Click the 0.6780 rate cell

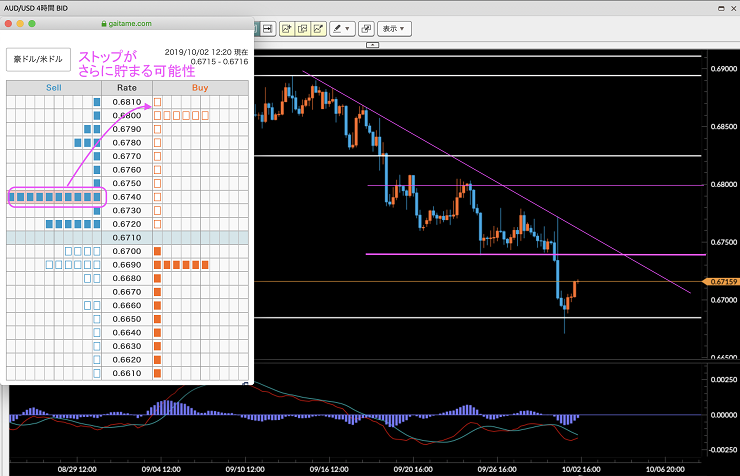click(x=127, y=142)
